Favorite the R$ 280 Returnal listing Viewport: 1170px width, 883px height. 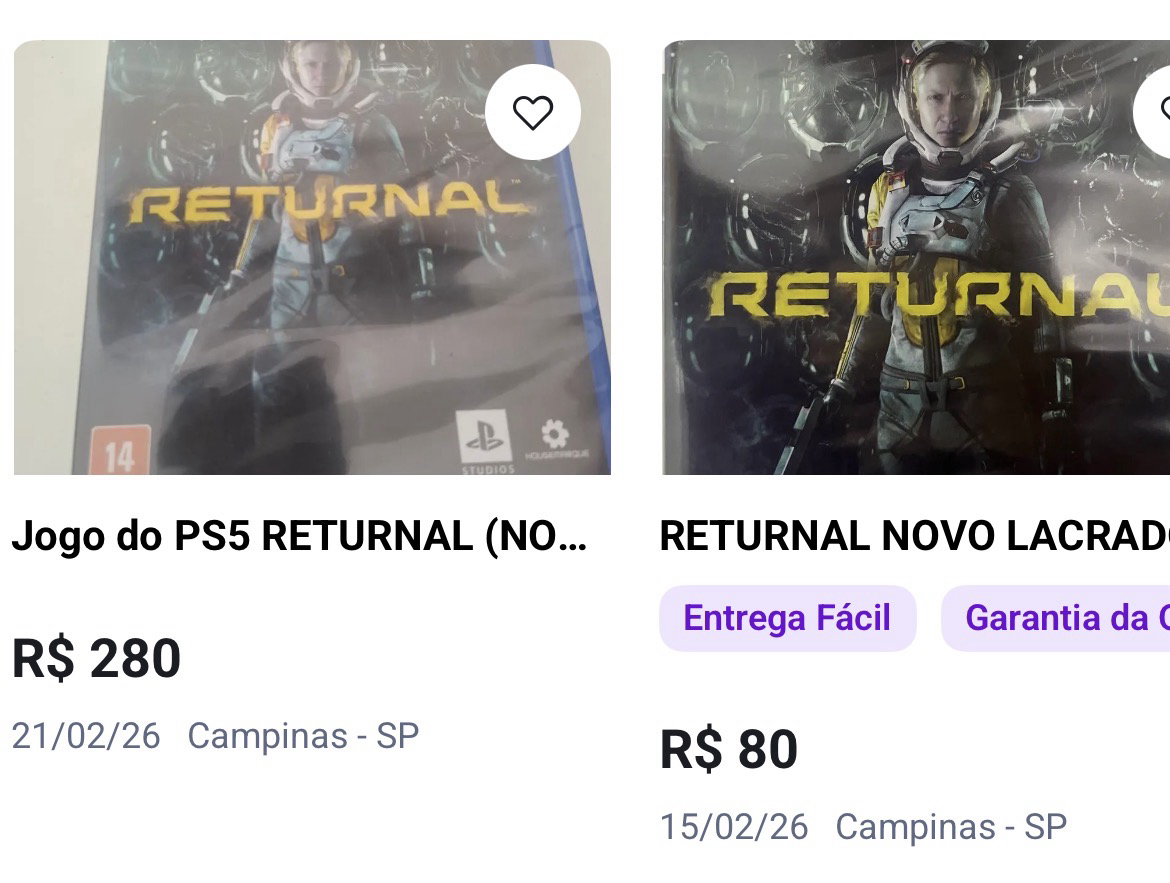[x=532, y=113]
